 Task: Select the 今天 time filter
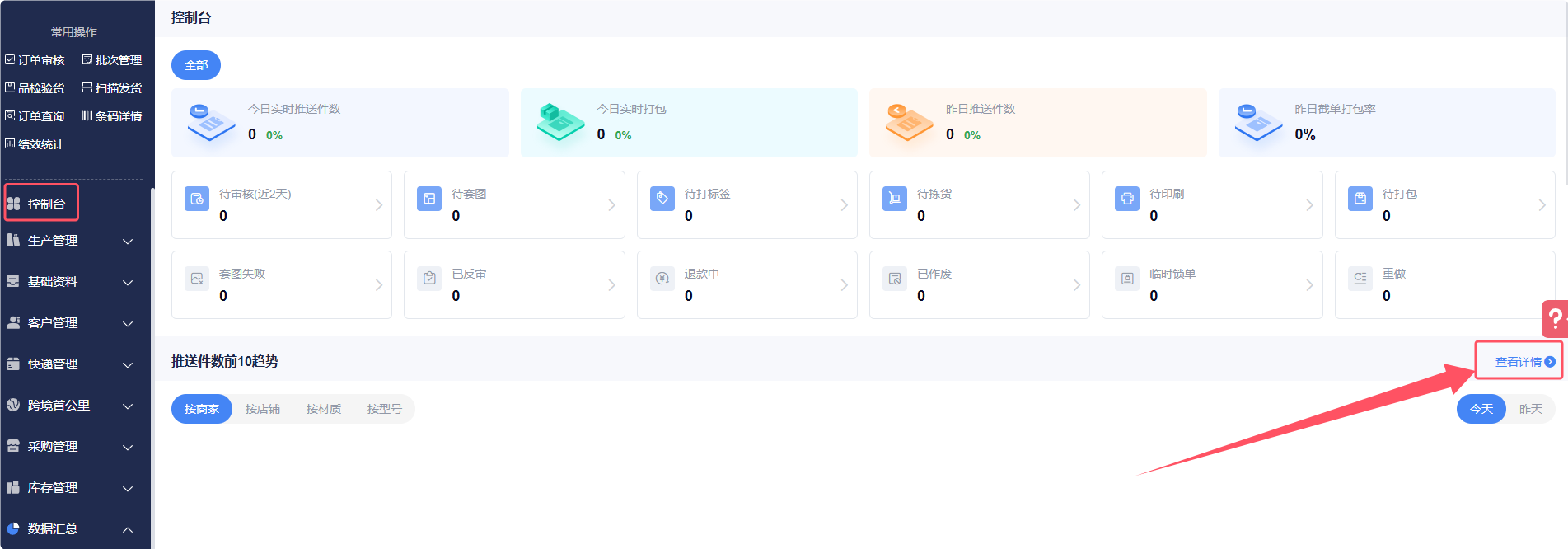pos(1481,409)
